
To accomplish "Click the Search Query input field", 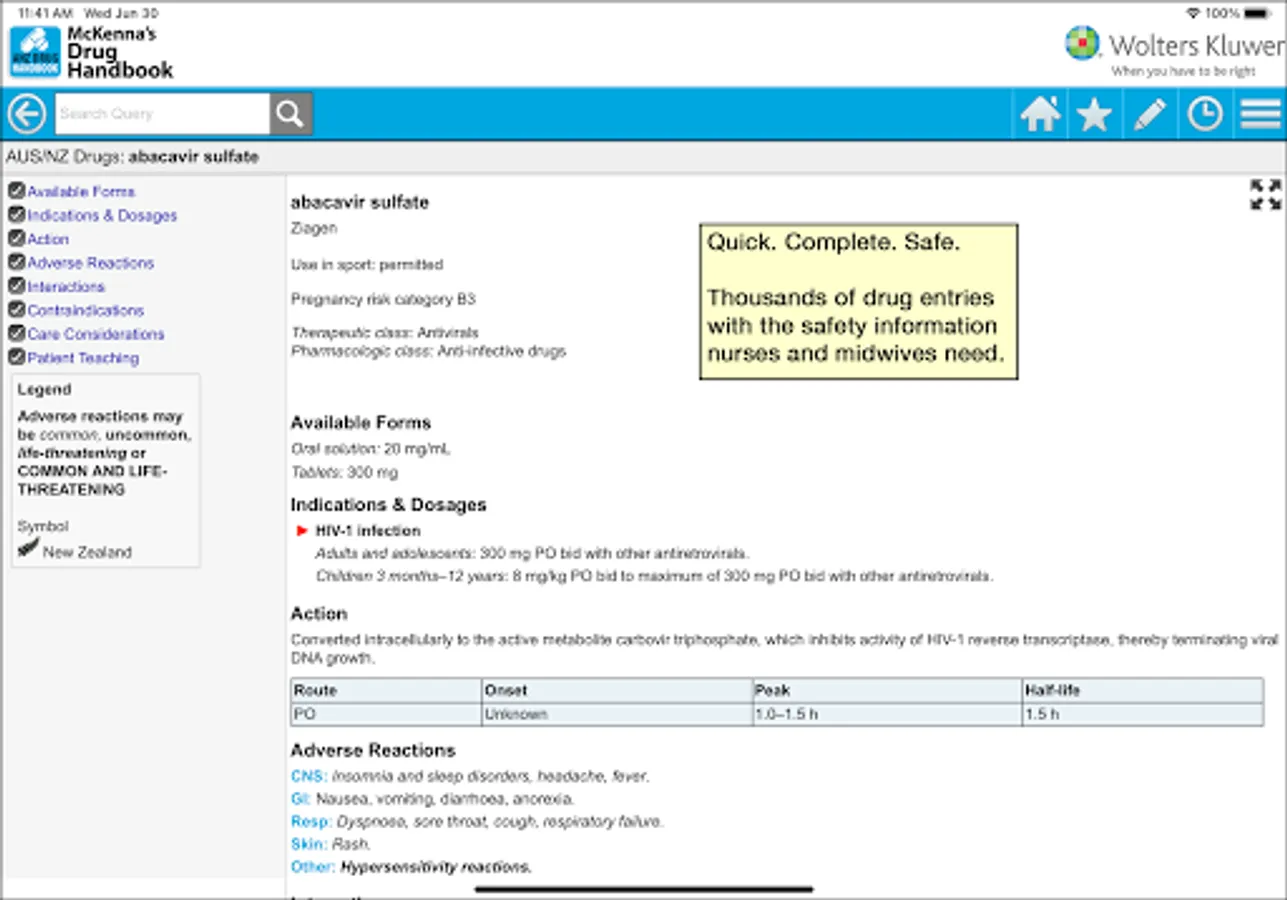I will 162,114.
